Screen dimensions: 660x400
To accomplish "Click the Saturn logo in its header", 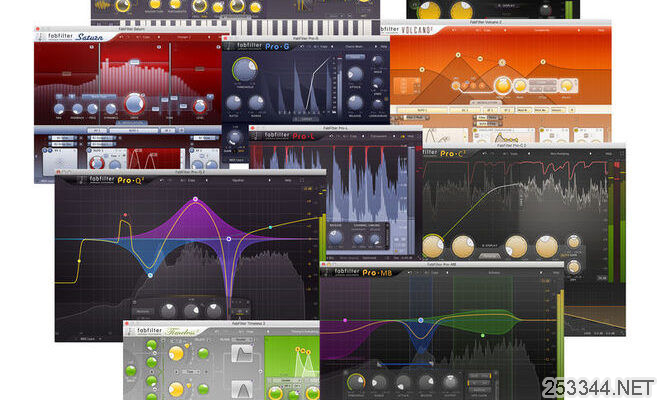I will point(89,37).
